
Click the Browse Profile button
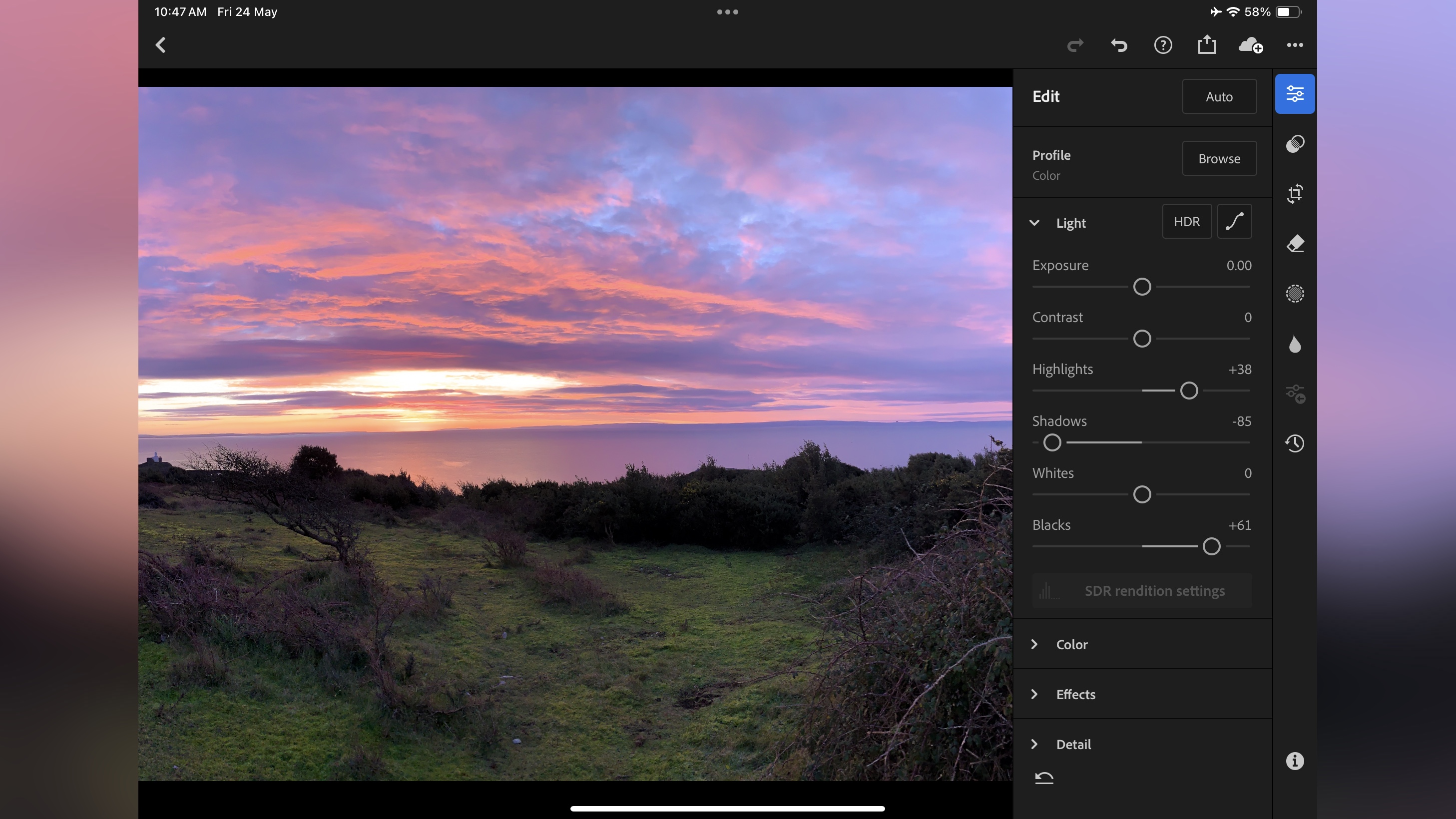click(x=1219, y=158)
